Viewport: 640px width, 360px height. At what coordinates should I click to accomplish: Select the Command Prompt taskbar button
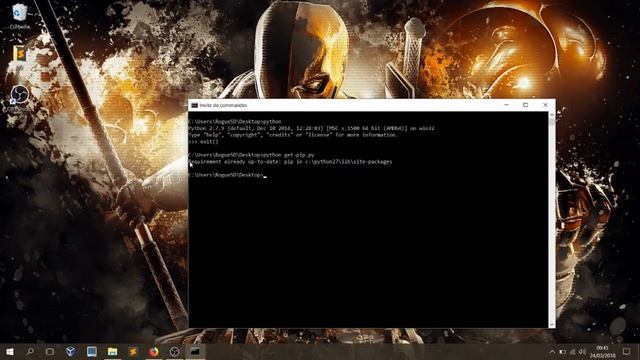point(195,351)
